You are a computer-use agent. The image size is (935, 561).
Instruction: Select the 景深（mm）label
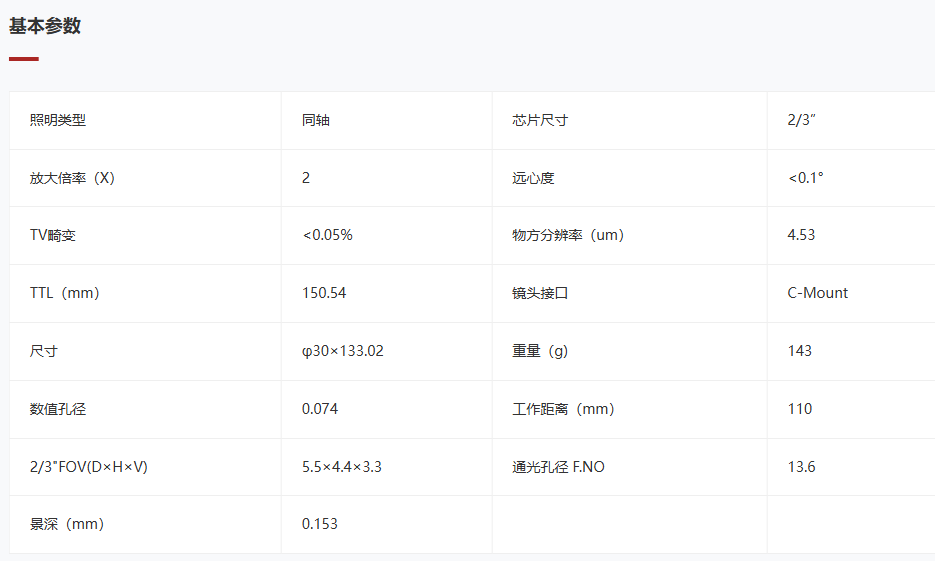click(x=67, y=524)
